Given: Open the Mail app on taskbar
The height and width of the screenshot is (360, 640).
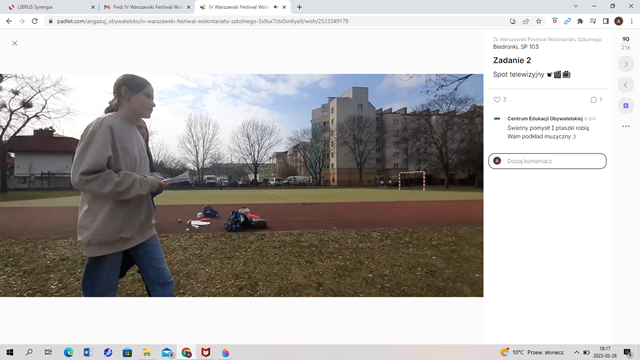Looking at the screenshot, I should (x=167, y=352).
